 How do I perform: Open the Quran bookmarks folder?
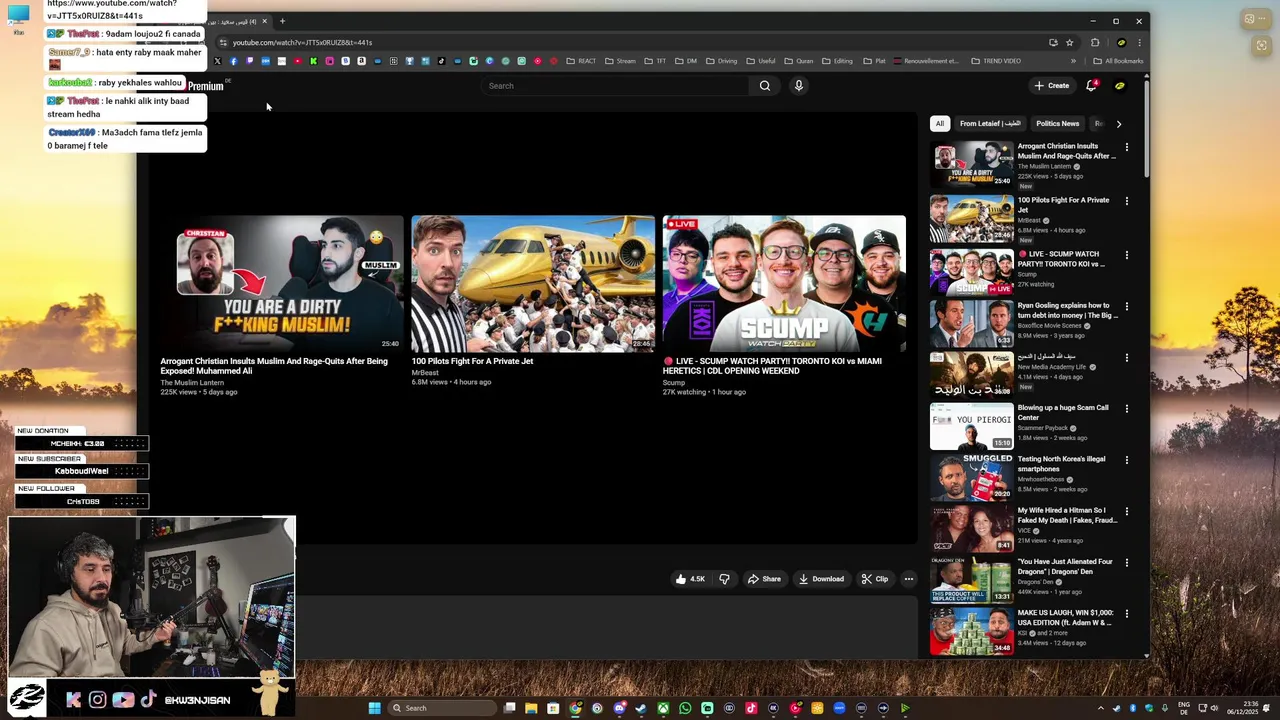coord(798,61)
